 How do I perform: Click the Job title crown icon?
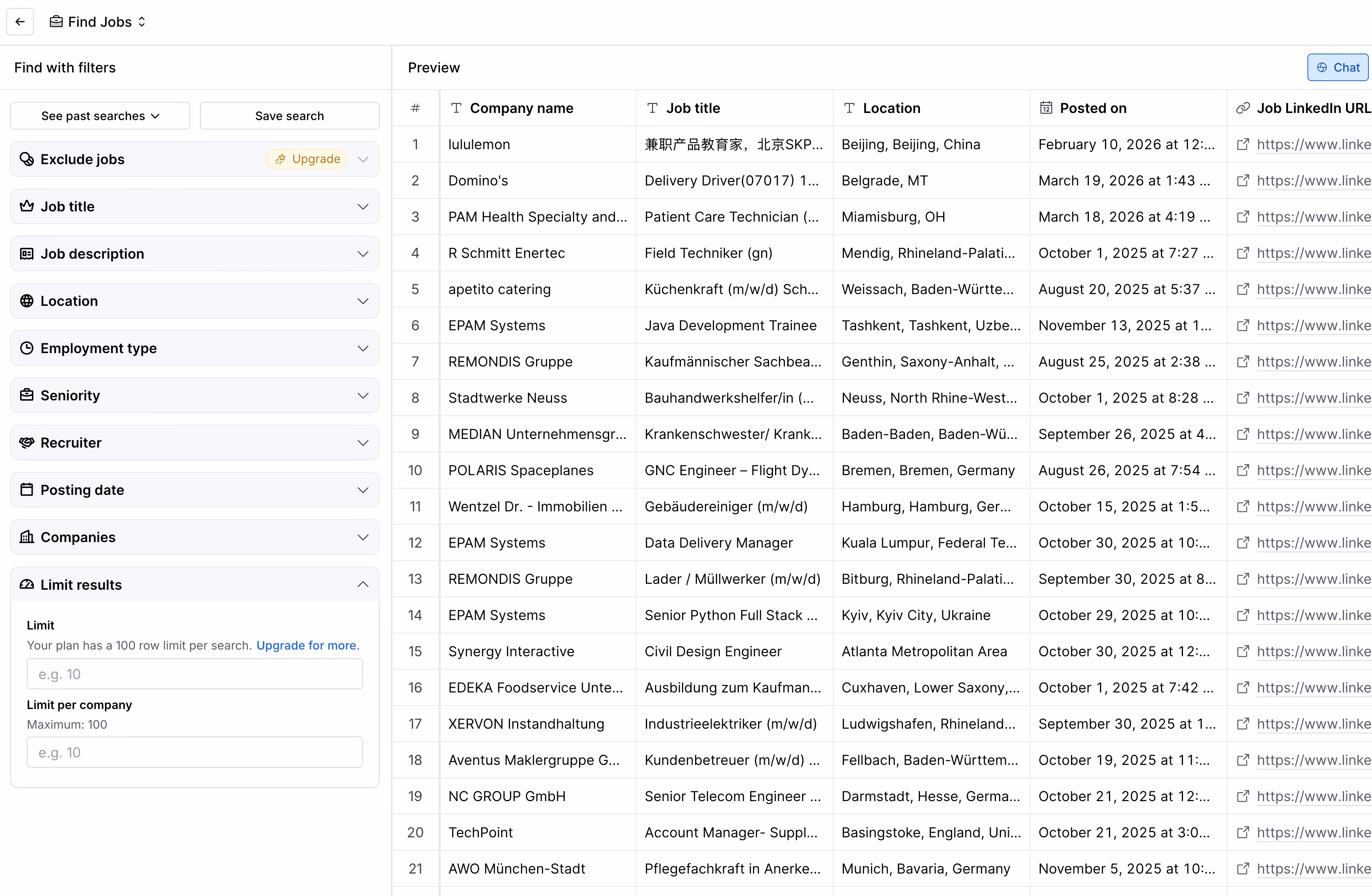[26, 206]
